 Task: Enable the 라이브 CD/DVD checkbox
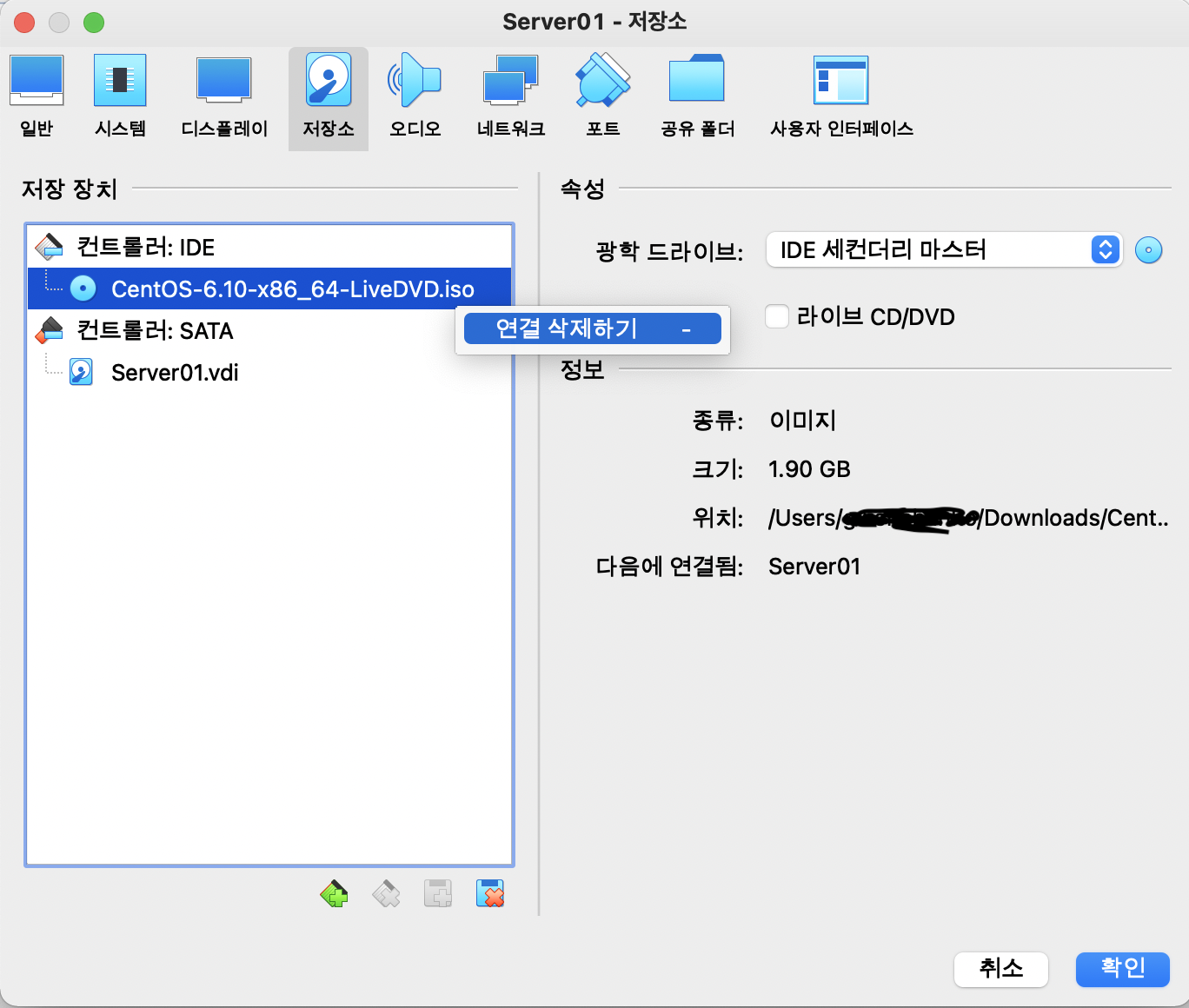pyautogui.click(x=777, y=316)
